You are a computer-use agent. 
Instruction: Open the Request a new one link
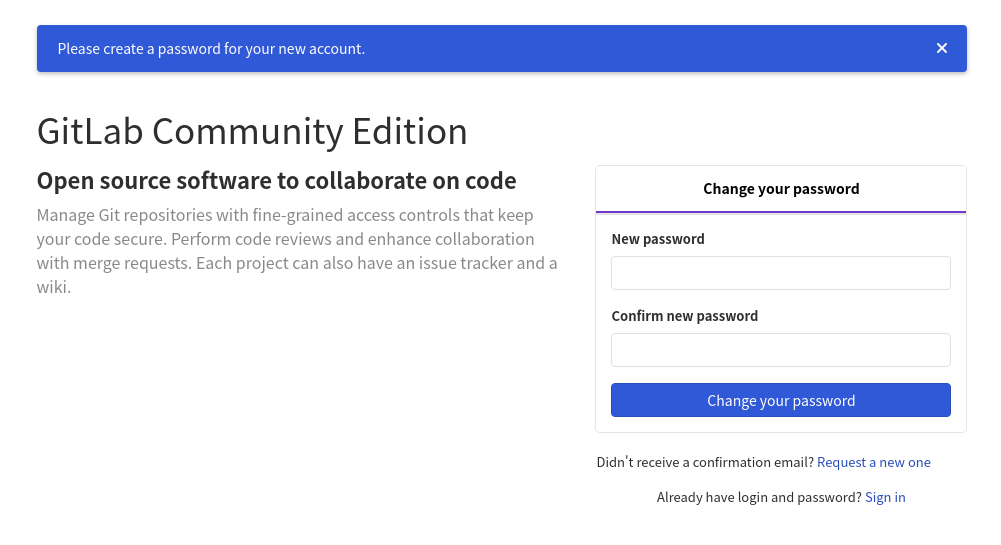873,462
